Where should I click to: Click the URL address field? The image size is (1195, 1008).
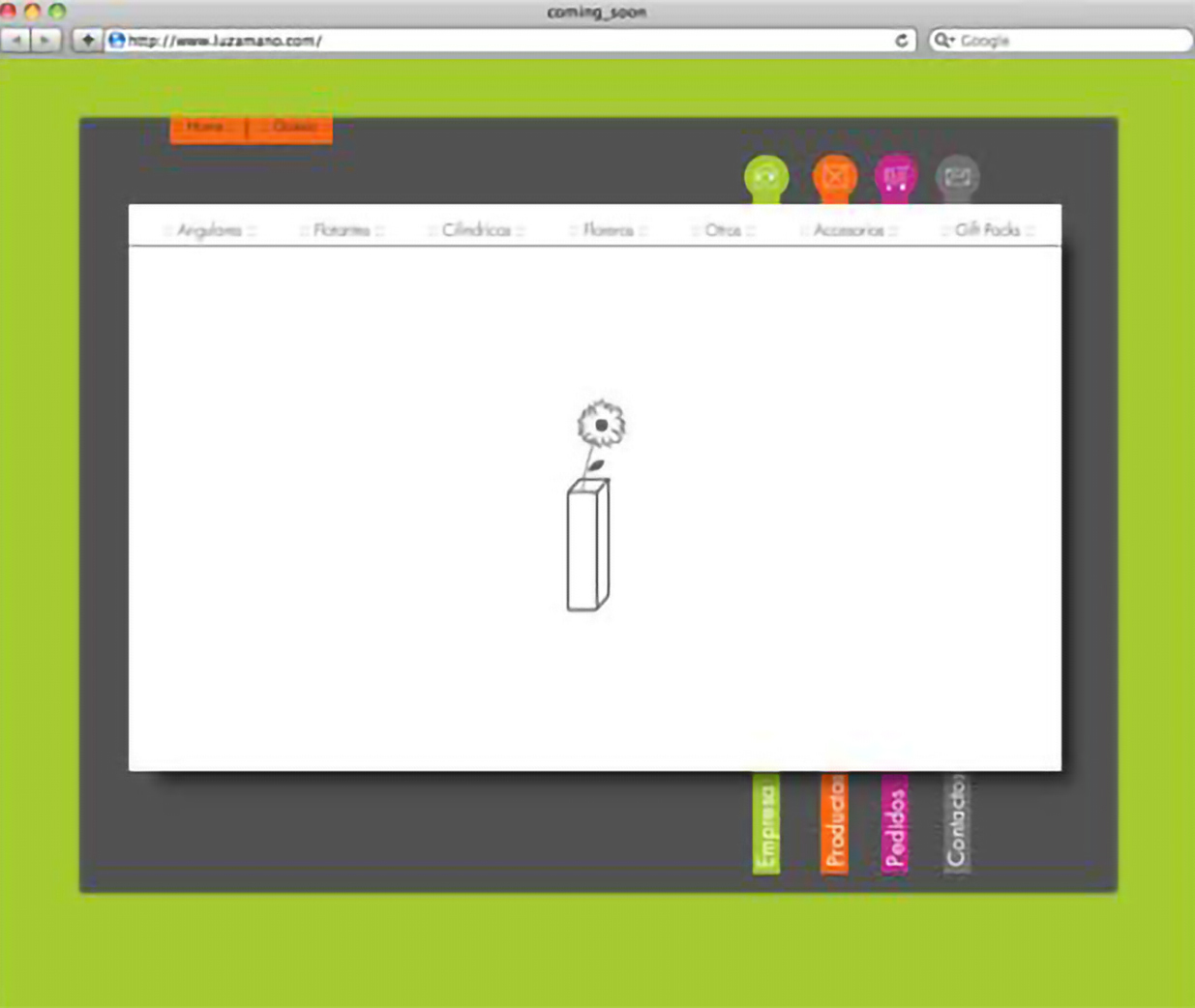(x=503, y=41)
